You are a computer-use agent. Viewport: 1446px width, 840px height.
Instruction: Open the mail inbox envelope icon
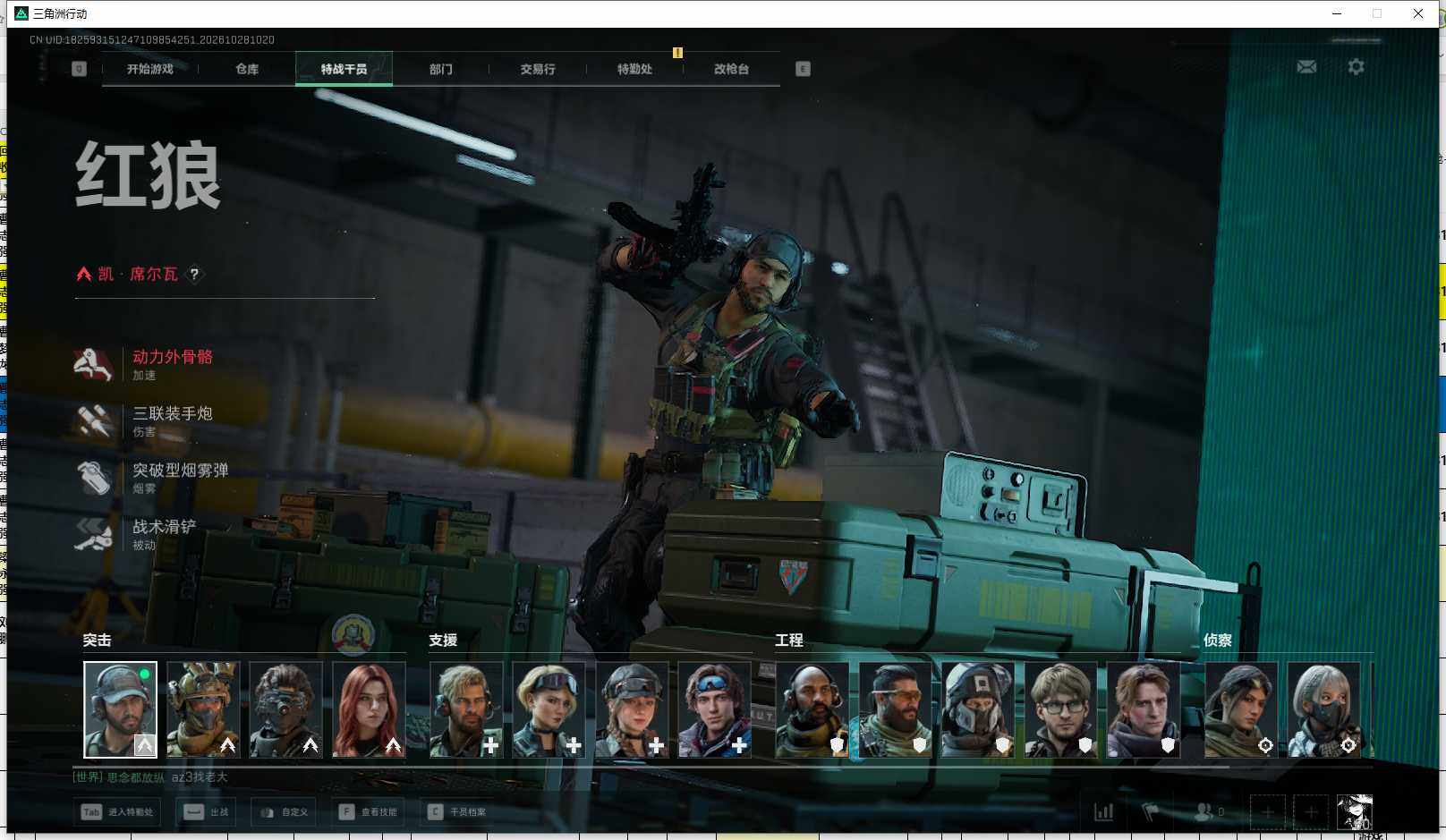pyautogui.click(x=1306, y=67)
